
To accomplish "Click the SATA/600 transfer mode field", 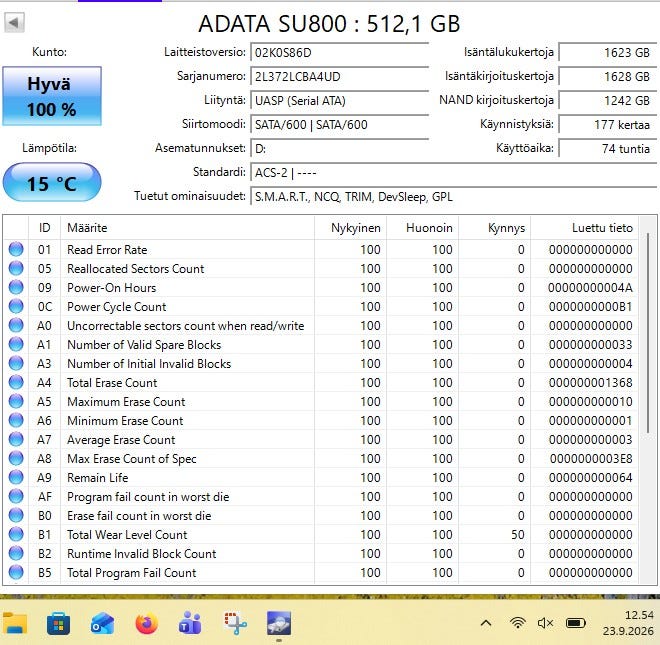I will [x=339, y=125].
